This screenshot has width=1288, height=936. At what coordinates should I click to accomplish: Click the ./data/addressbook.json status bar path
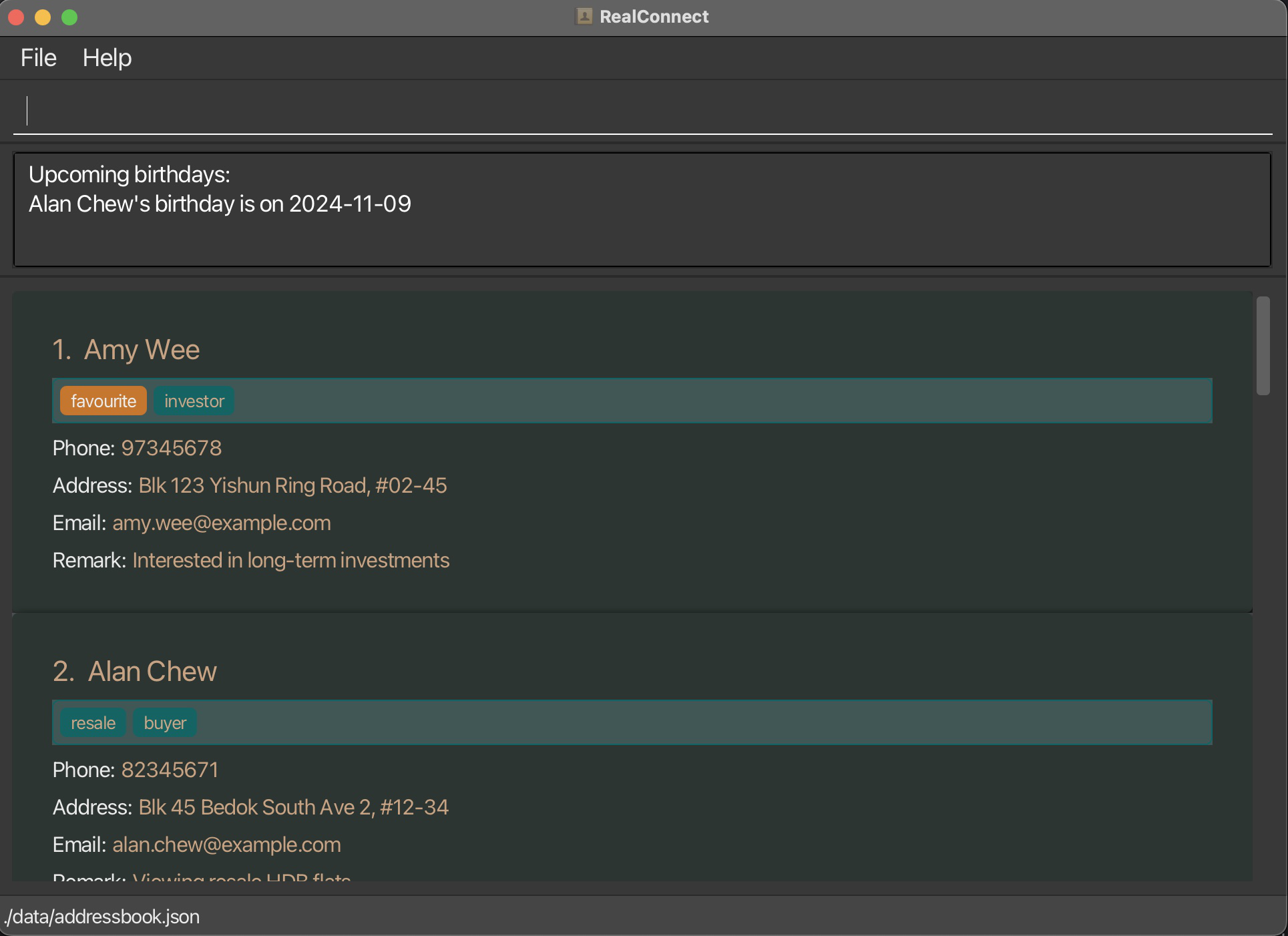click(x=102, y=917)
